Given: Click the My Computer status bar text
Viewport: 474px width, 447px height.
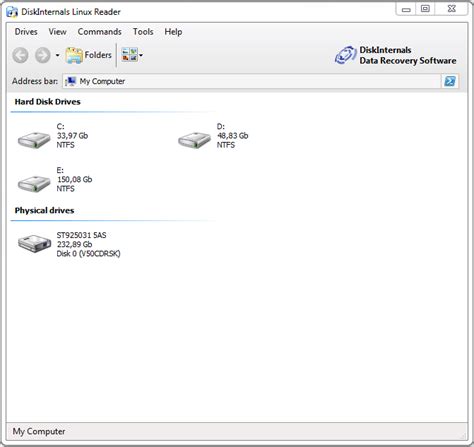Looking at the screenshot, I should [39, 431].
